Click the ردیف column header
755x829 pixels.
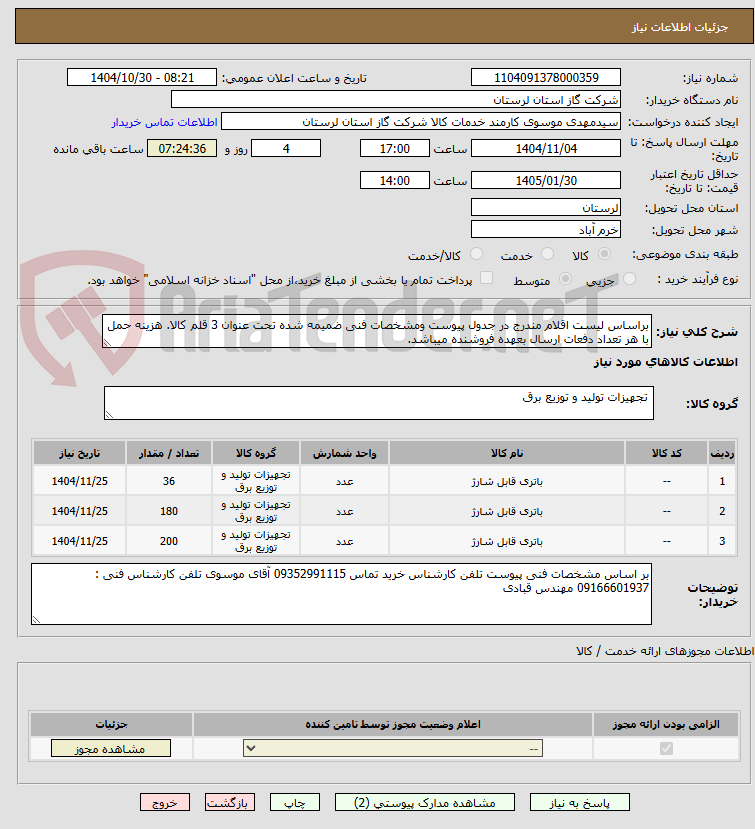click(722, 453)
